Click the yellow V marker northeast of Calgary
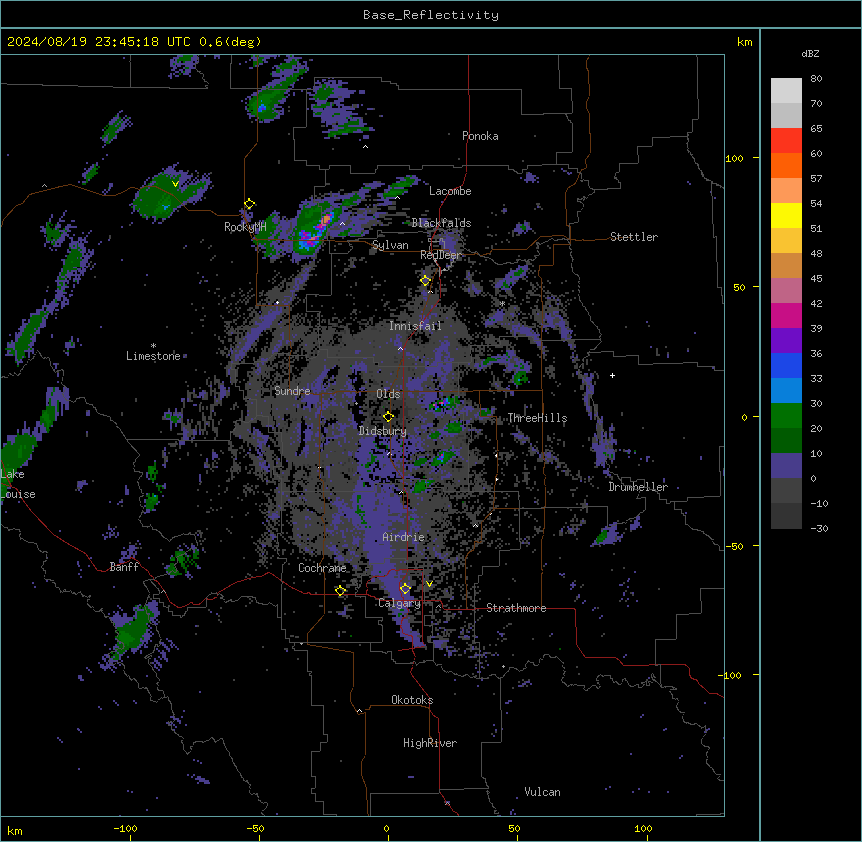This screenshot has width=862, height=842. [429, 584]
